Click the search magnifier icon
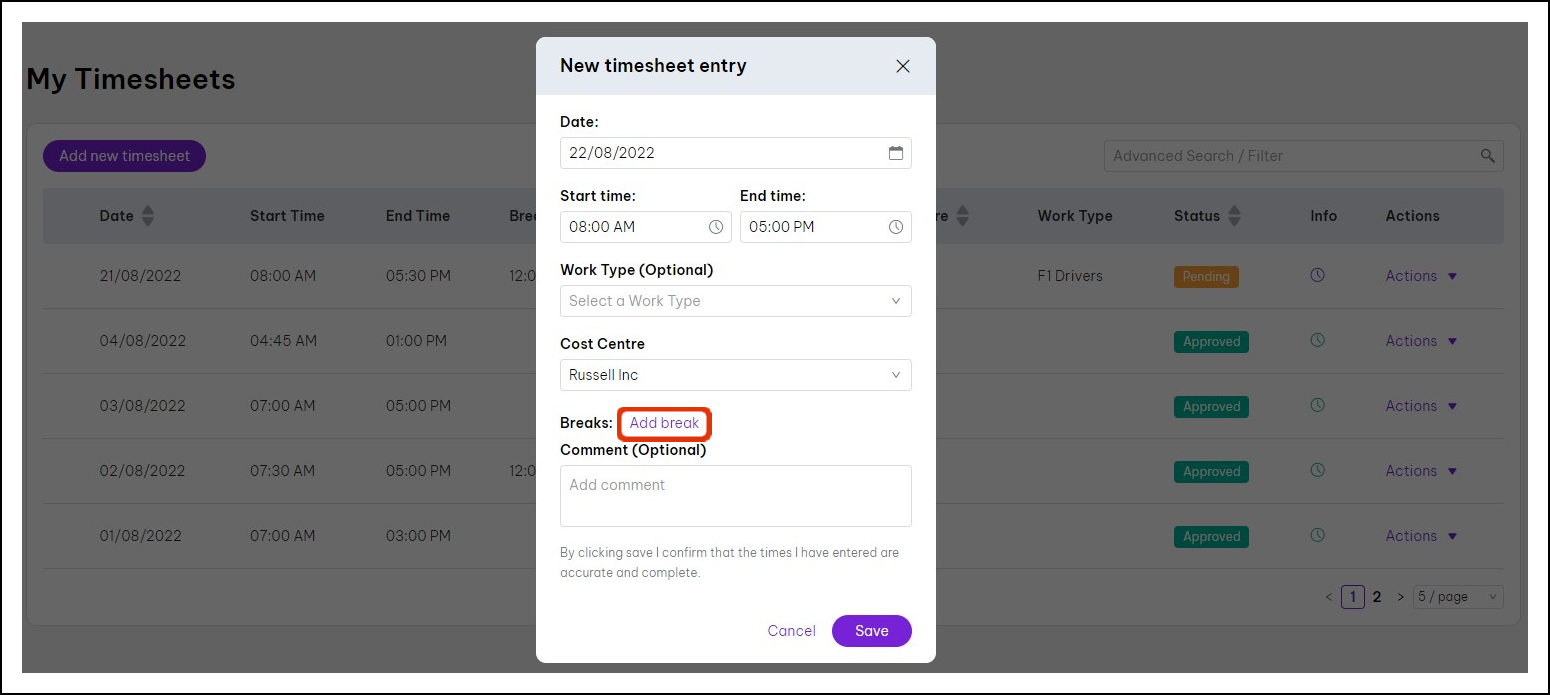Viewport: 1550px width, 695px height. (x=1488, y=156)
